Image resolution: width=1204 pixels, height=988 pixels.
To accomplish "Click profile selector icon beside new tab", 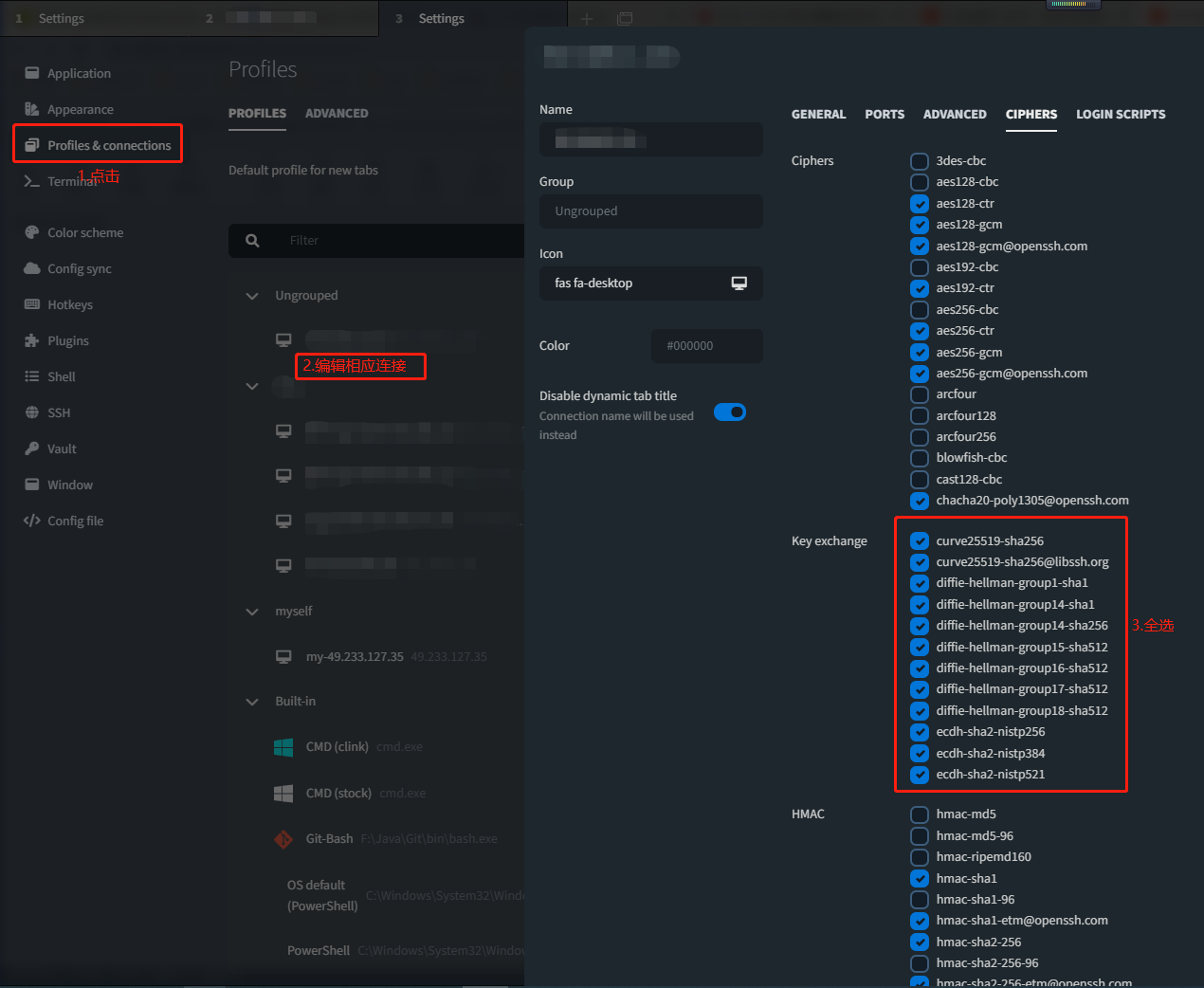I will (624, 19).
